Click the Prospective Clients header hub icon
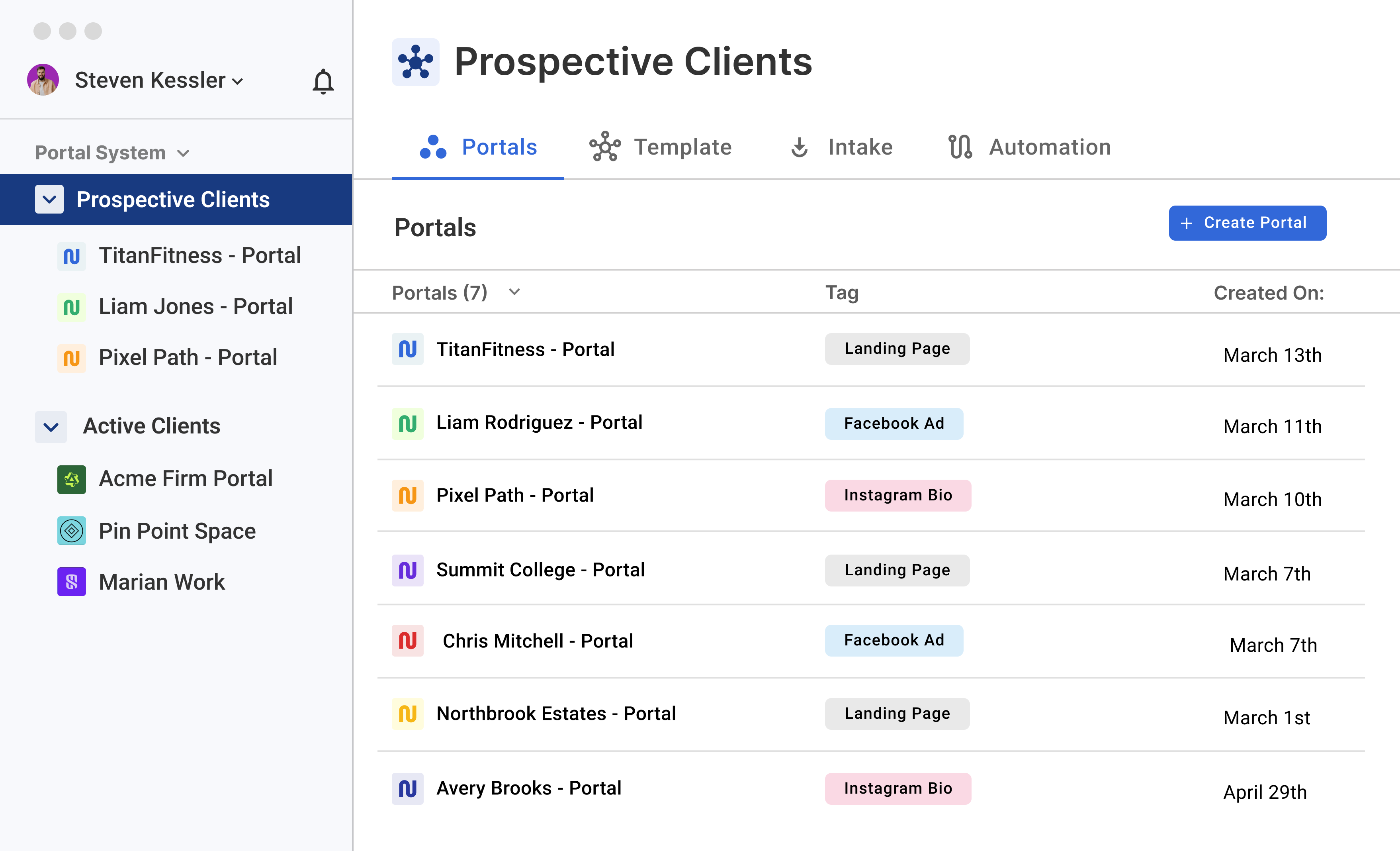The image size is (1400, 851). point(415,62)
